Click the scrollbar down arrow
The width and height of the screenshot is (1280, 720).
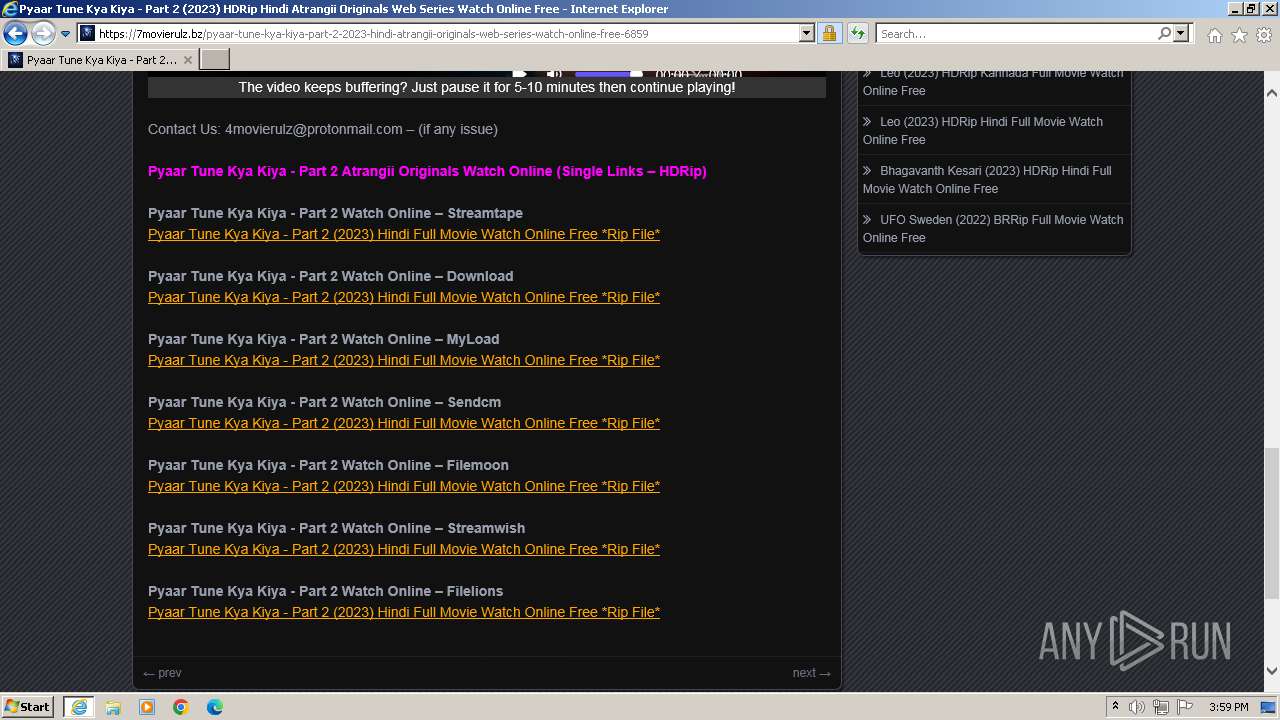pyautogui.click(x=1272, y=672)
